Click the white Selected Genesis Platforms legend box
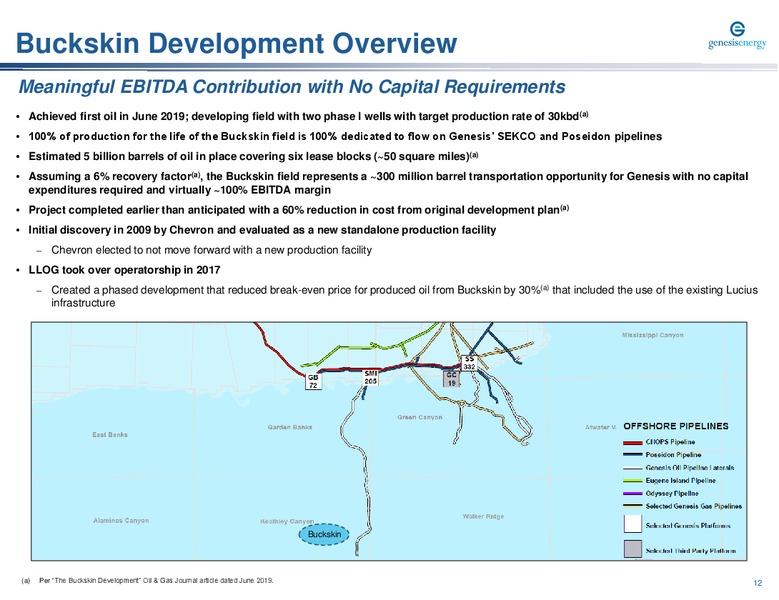 pyautogui.click(x=632, y=525)
